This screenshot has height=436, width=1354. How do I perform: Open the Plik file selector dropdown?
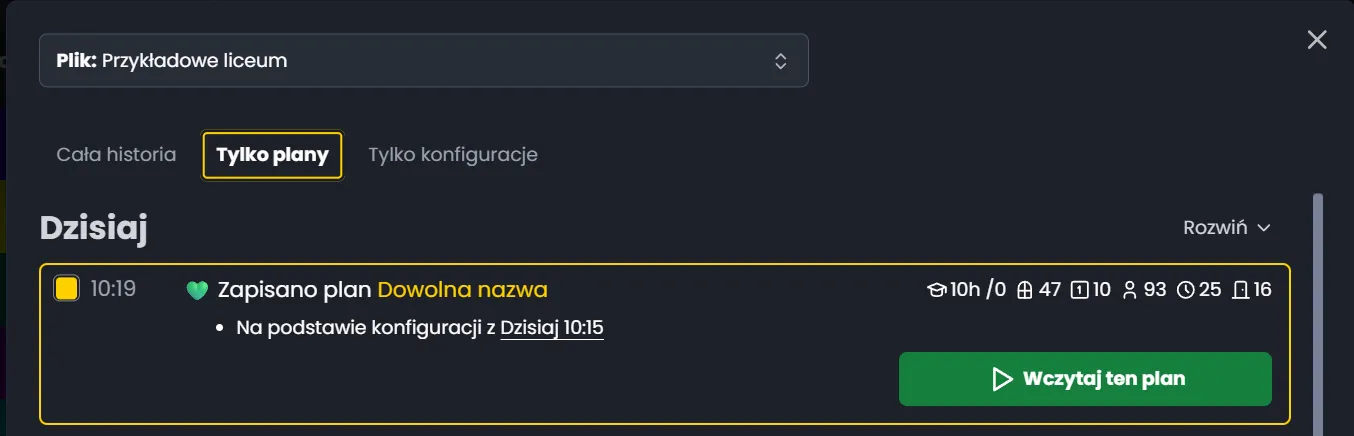pos(423,61)
